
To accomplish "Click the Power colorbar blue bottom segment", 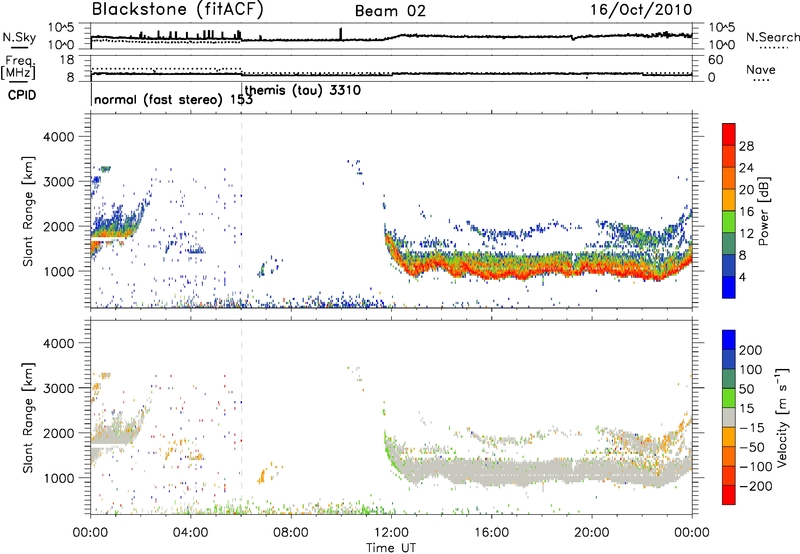I will pos(729,287).
